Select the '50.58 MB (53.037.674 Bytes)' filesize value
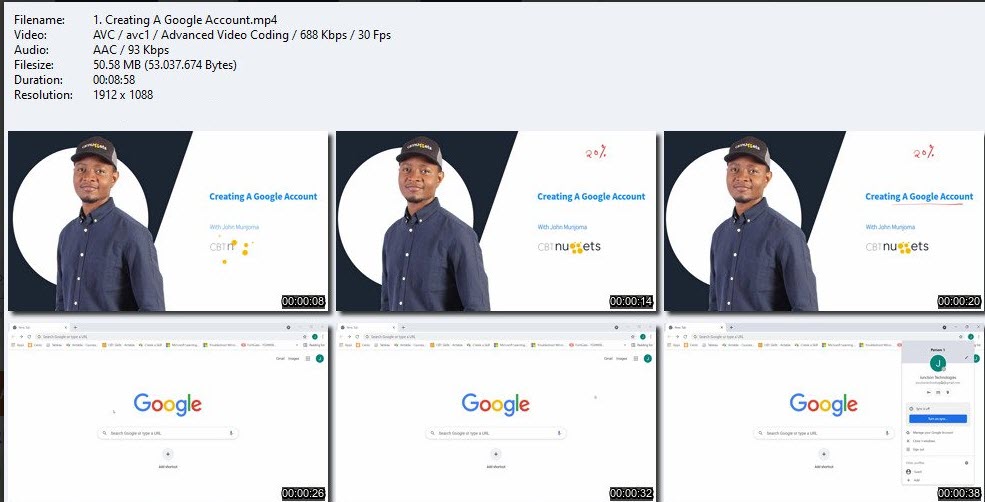 pyautogui.click(x=165, y=65)
